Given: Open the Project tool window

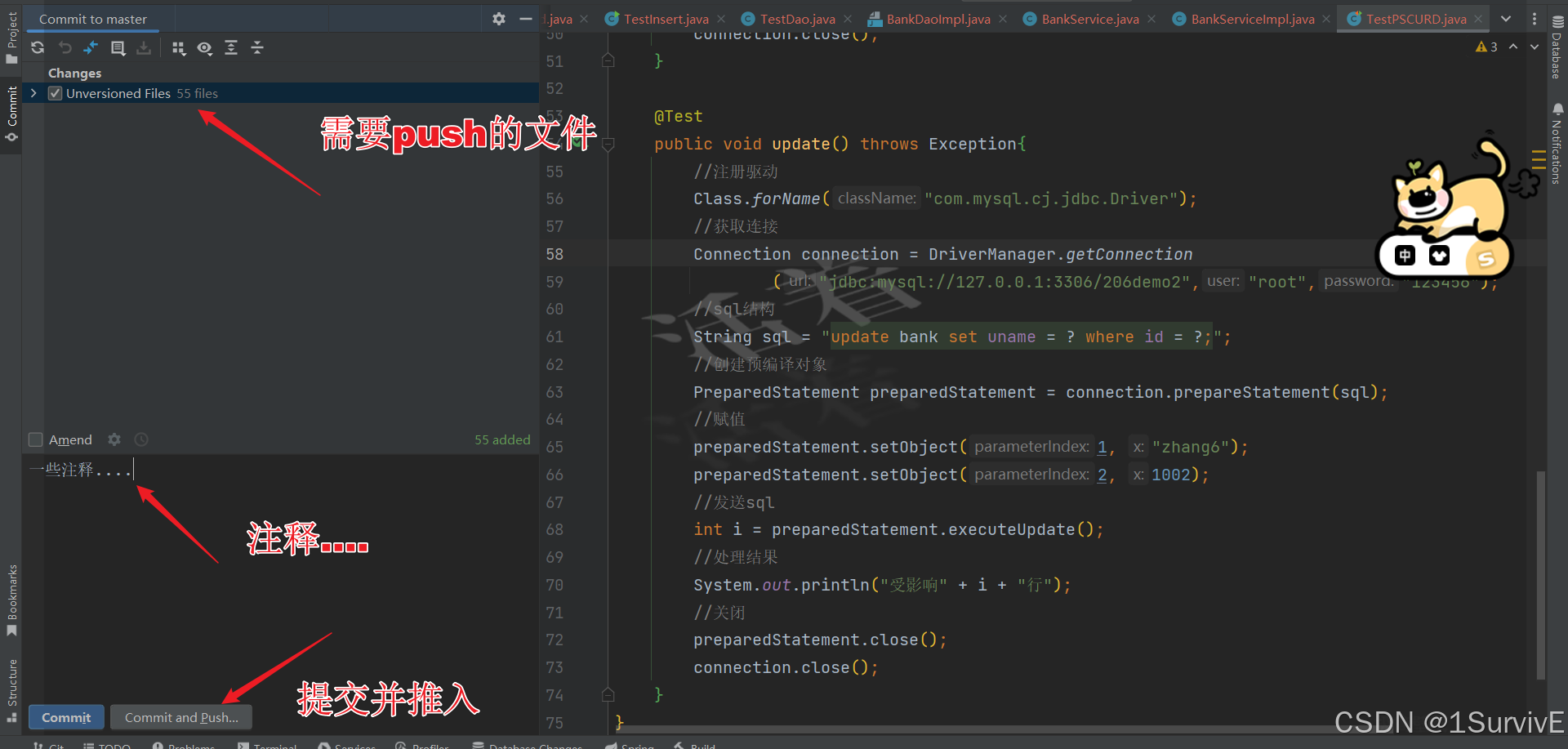Looking at the screenshot, I should [x=11, y=37].
